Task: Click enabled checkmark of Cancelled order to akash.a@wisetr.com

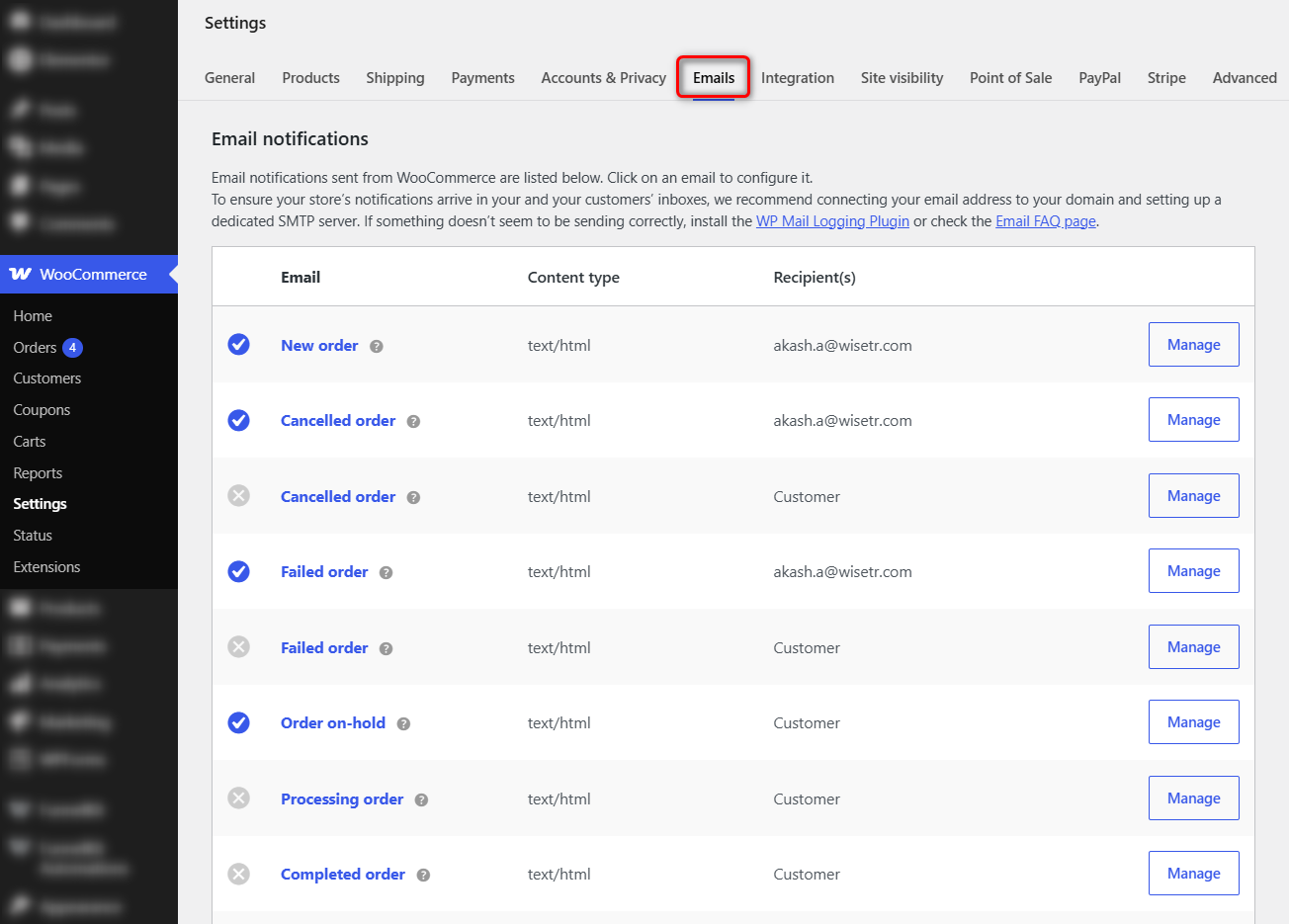Action: [238, 420]
